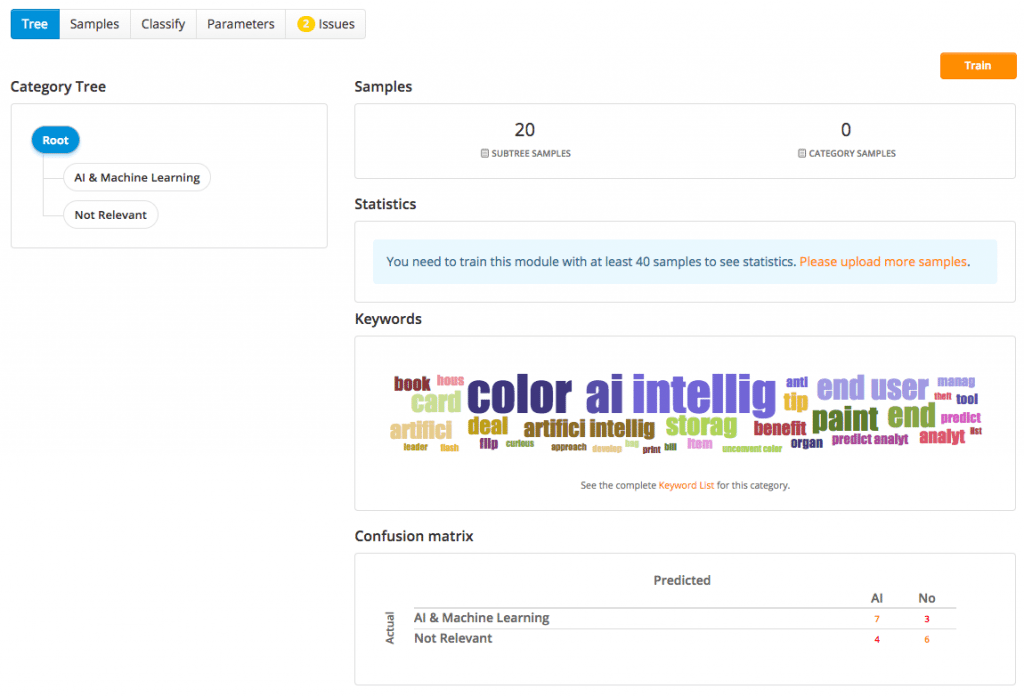Follow the 'Please upload more samples' link
This screenshot has width=1024, height=697.
click(883, 262)
